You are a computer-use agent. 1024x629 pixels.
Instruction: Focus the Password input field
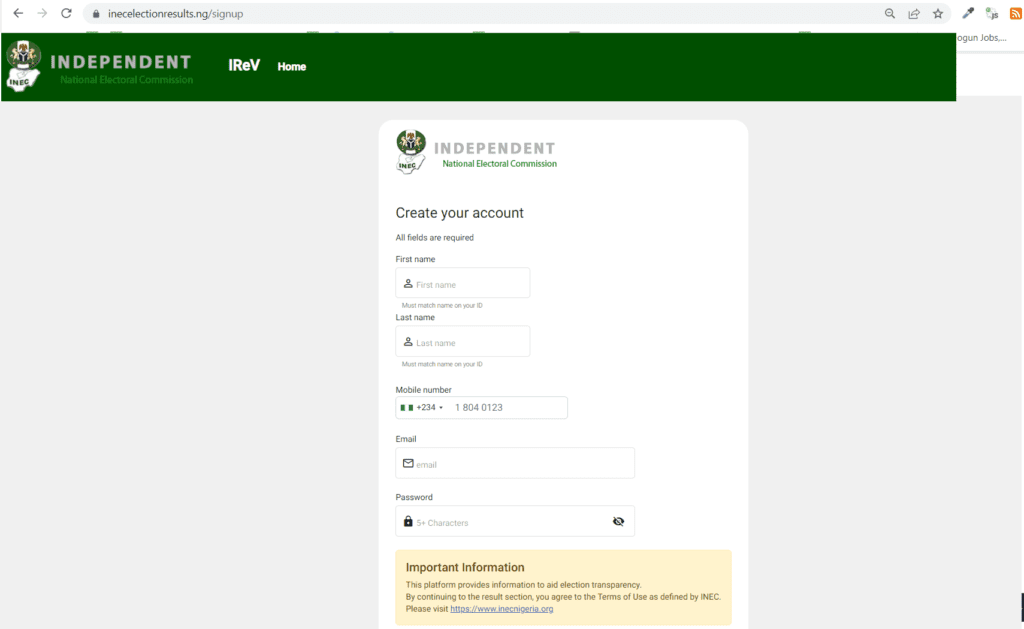point(515,521)
